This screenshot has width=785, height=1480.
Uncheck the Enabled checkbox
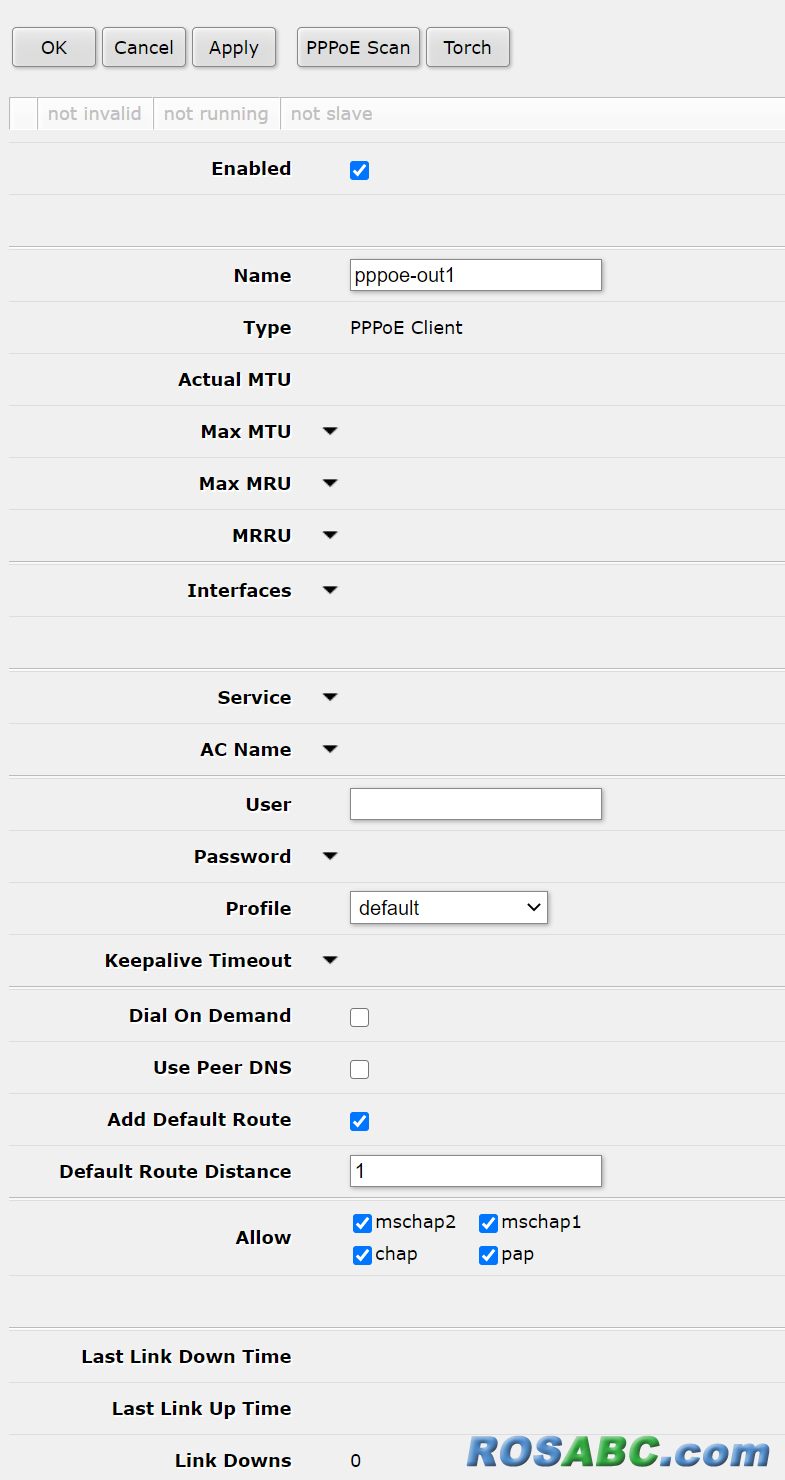click(x=360, y=170)
